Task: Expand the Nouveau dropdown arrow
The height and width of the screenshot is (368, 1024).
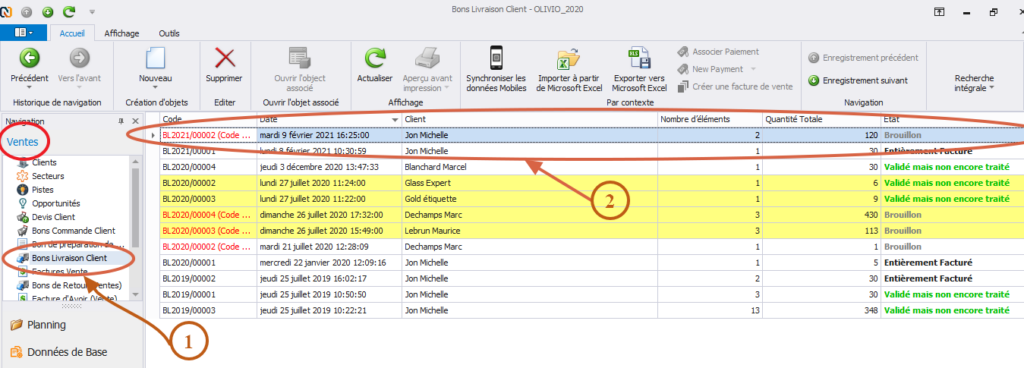Action: tap(155, 87)
